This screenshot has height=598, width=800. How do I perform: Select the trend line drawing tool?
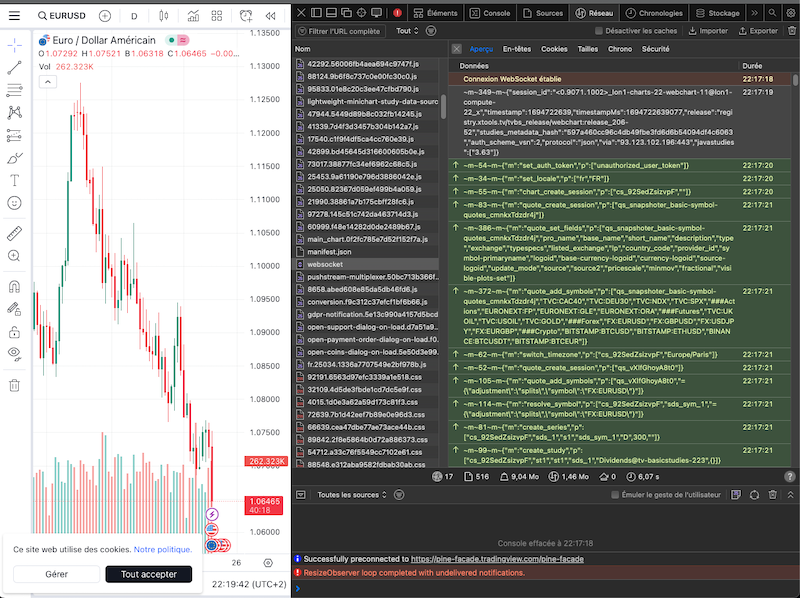14,67
